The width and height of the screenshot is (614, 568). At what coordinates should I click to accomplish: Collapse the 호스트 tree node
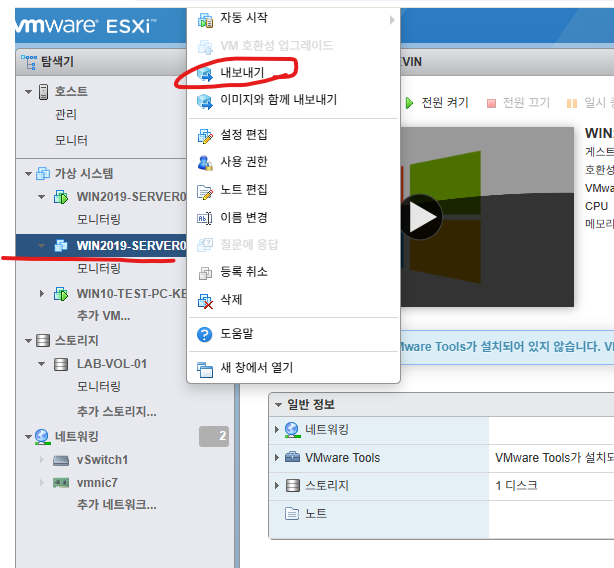coord(28,92)
